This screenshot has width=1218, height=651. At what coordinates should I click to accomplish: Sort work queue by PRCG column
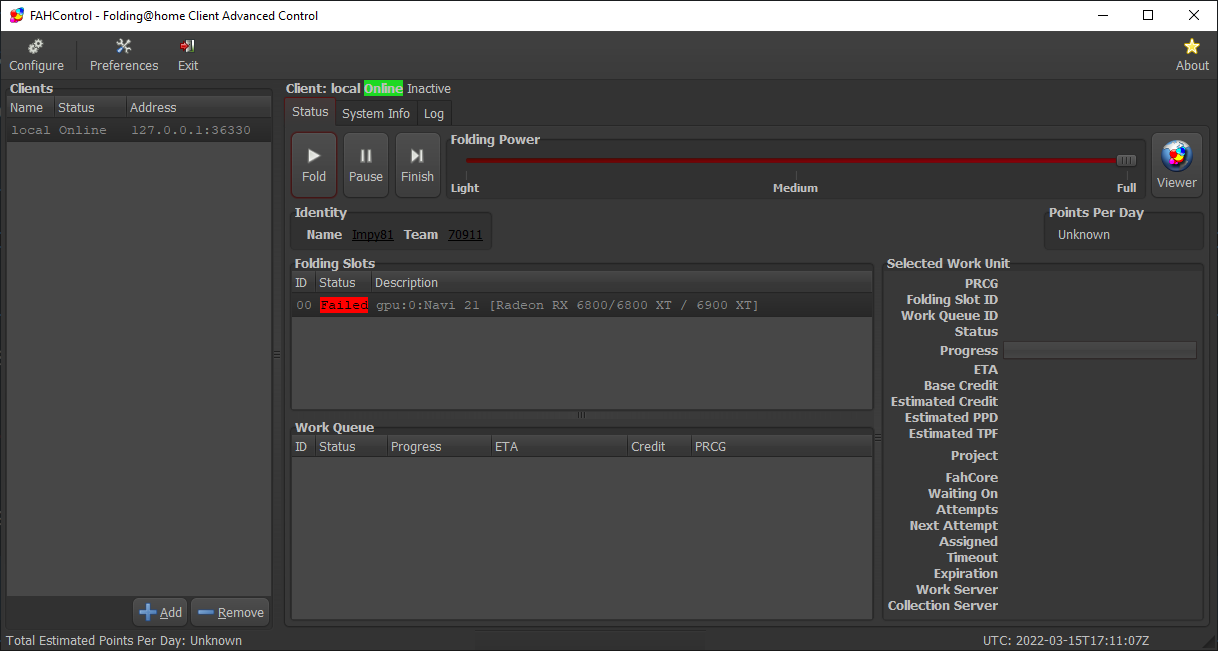pos(782,447)
